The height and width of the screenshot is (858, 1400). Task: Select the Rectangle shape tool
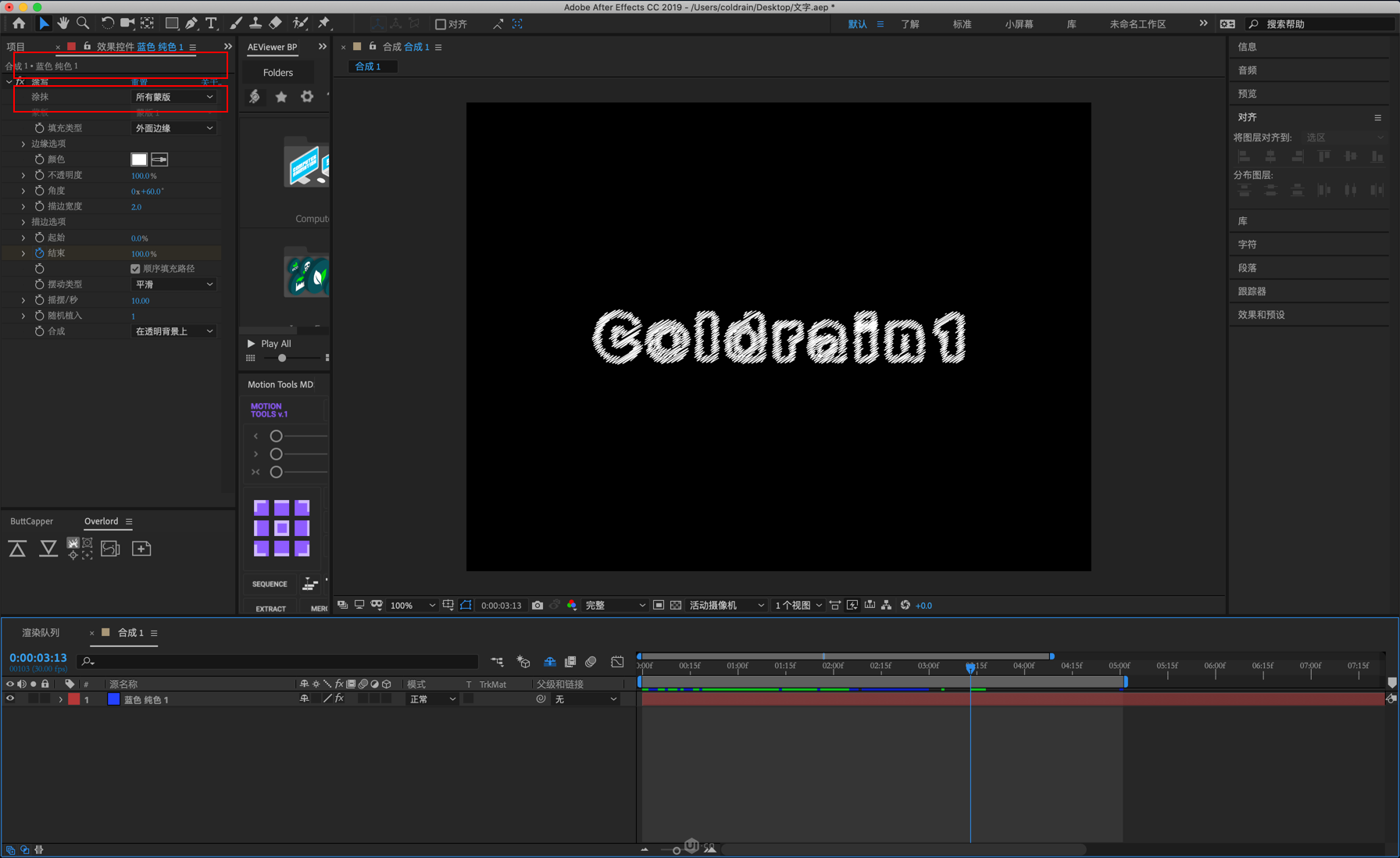(x=171, y=23)
